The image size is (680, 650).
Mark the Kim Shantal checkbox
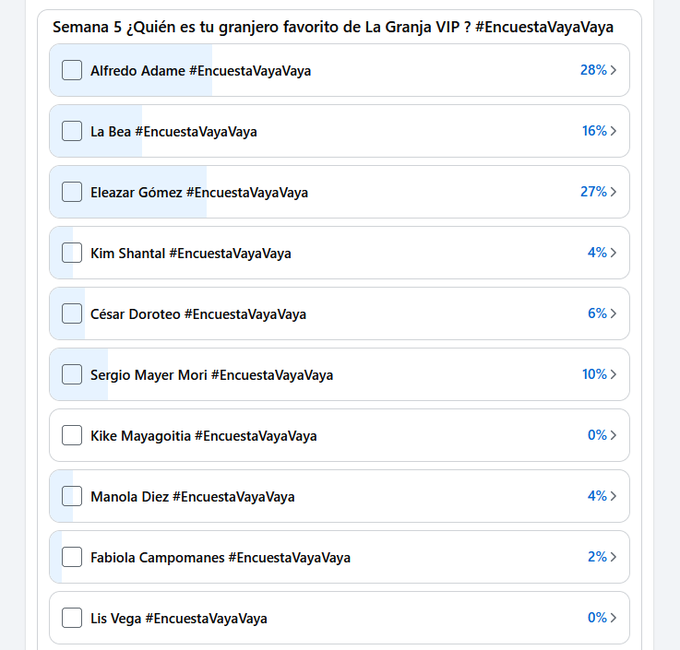pyautogui.click(x=72, y=253)
